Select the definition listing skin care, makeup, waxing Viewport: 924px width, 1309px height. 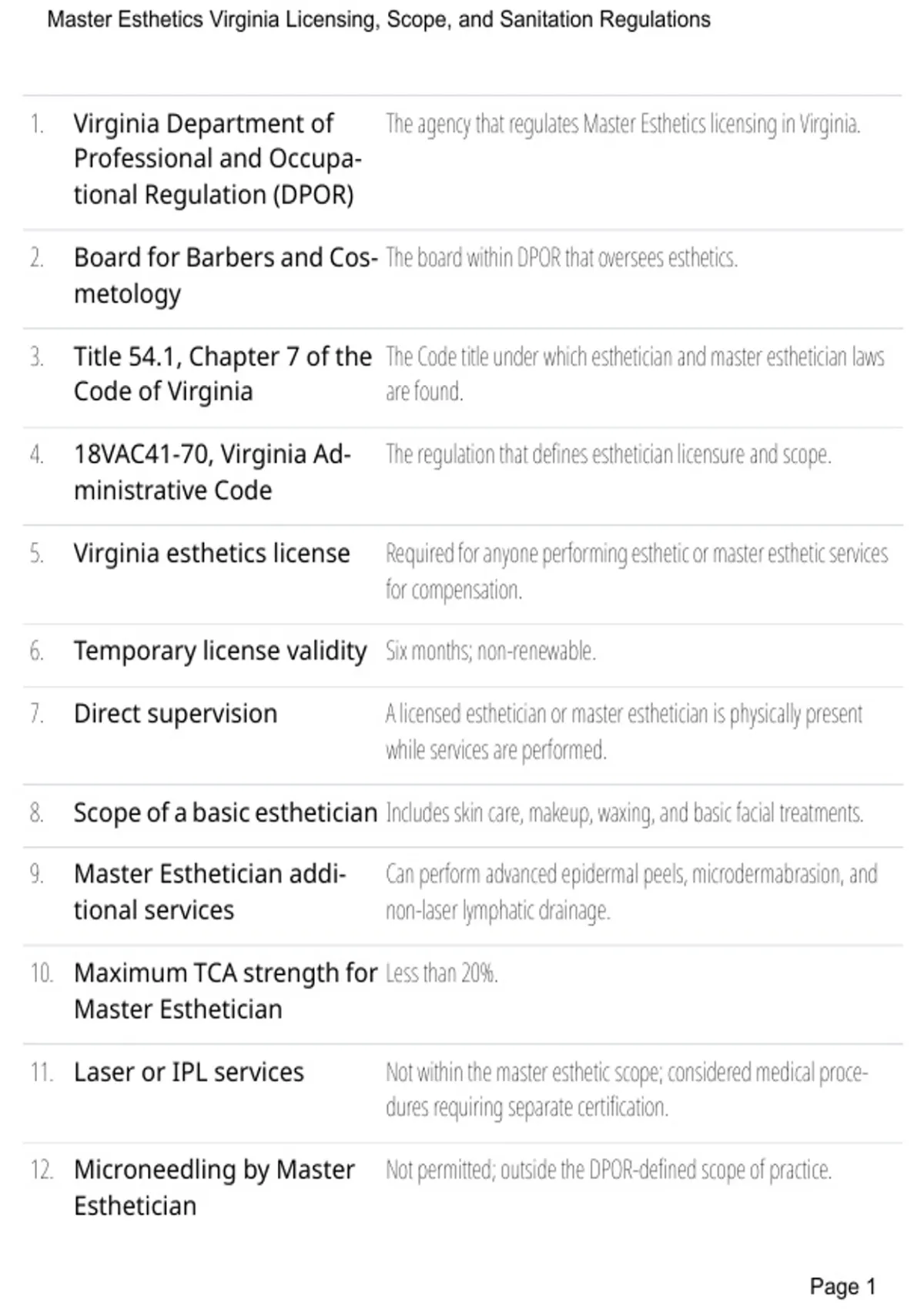[x=624, y=813]
